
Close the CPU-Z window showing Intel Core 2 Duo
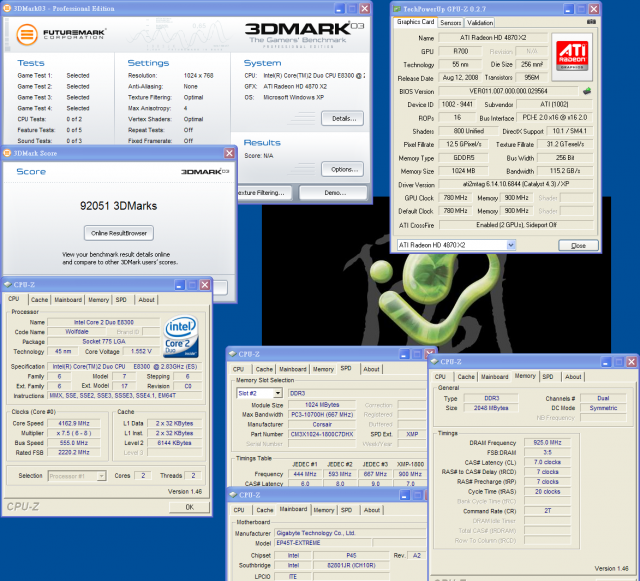205,285
